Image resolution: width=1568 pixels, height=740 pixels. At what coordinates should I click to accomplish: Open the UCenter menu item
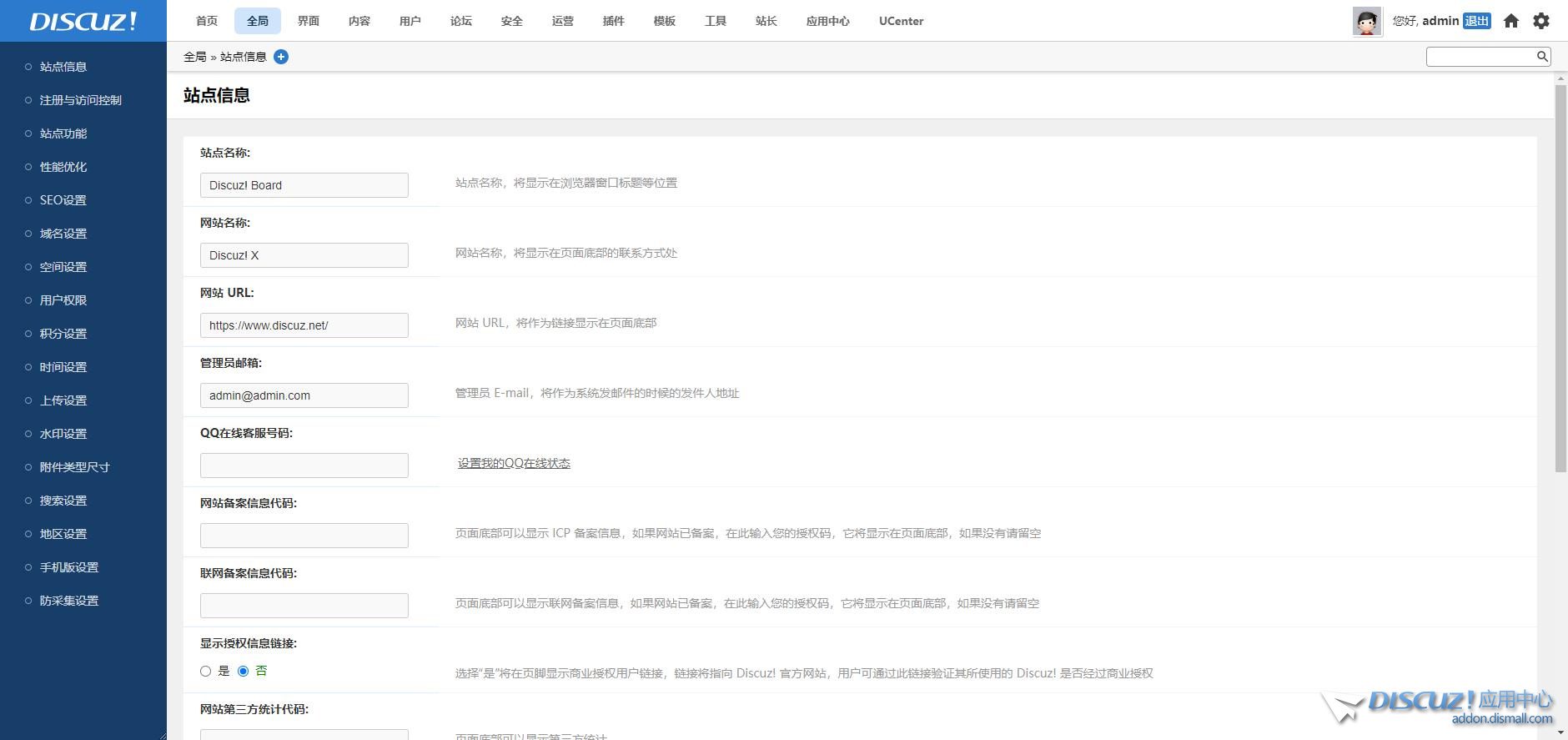901,21
